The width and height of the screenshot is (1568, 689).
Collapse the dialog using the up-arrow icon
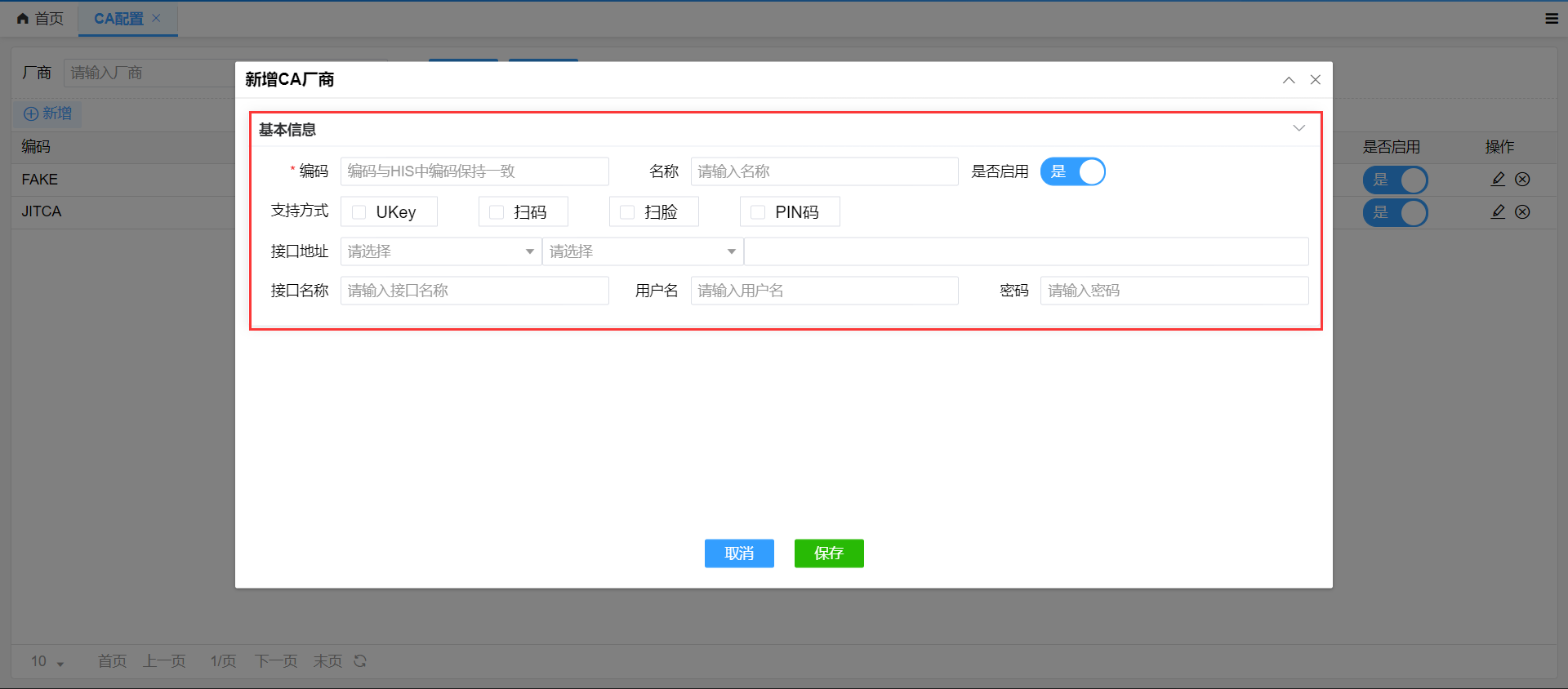[x=1289, y=80]
